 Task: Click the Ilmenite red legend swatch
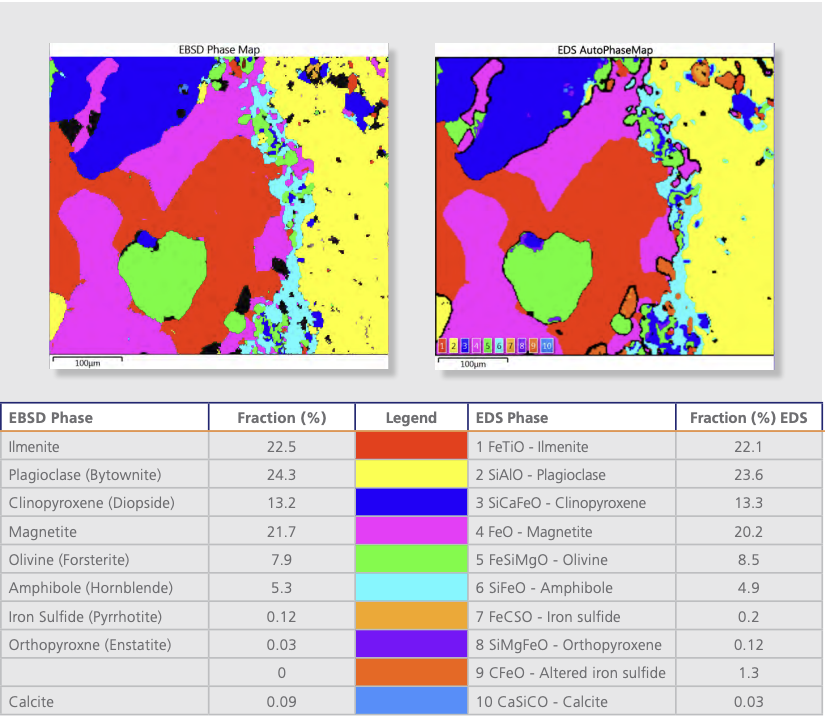[x=411, y=445]
